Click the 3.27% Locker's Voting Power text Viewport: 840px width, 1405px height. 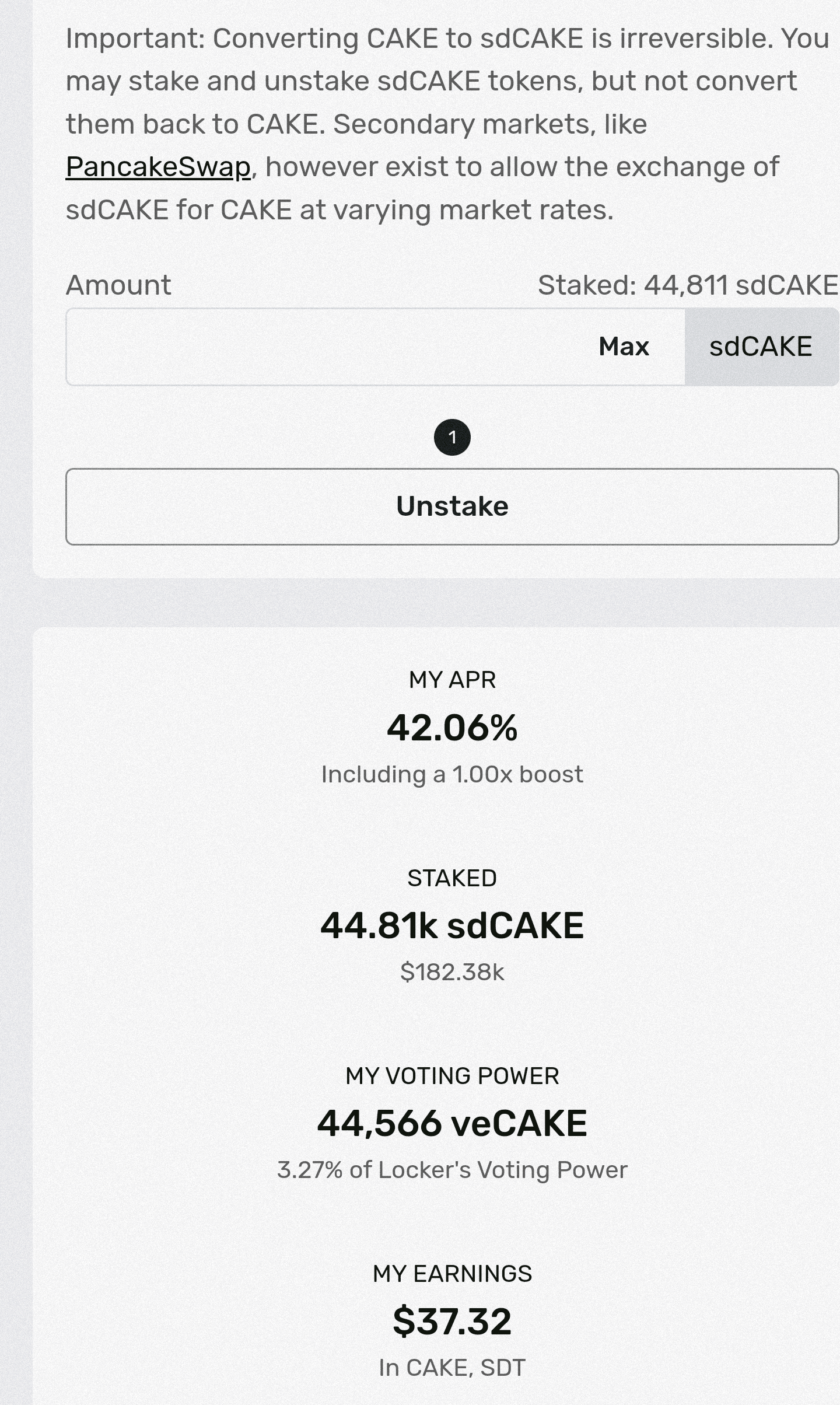coord(452,1170)
